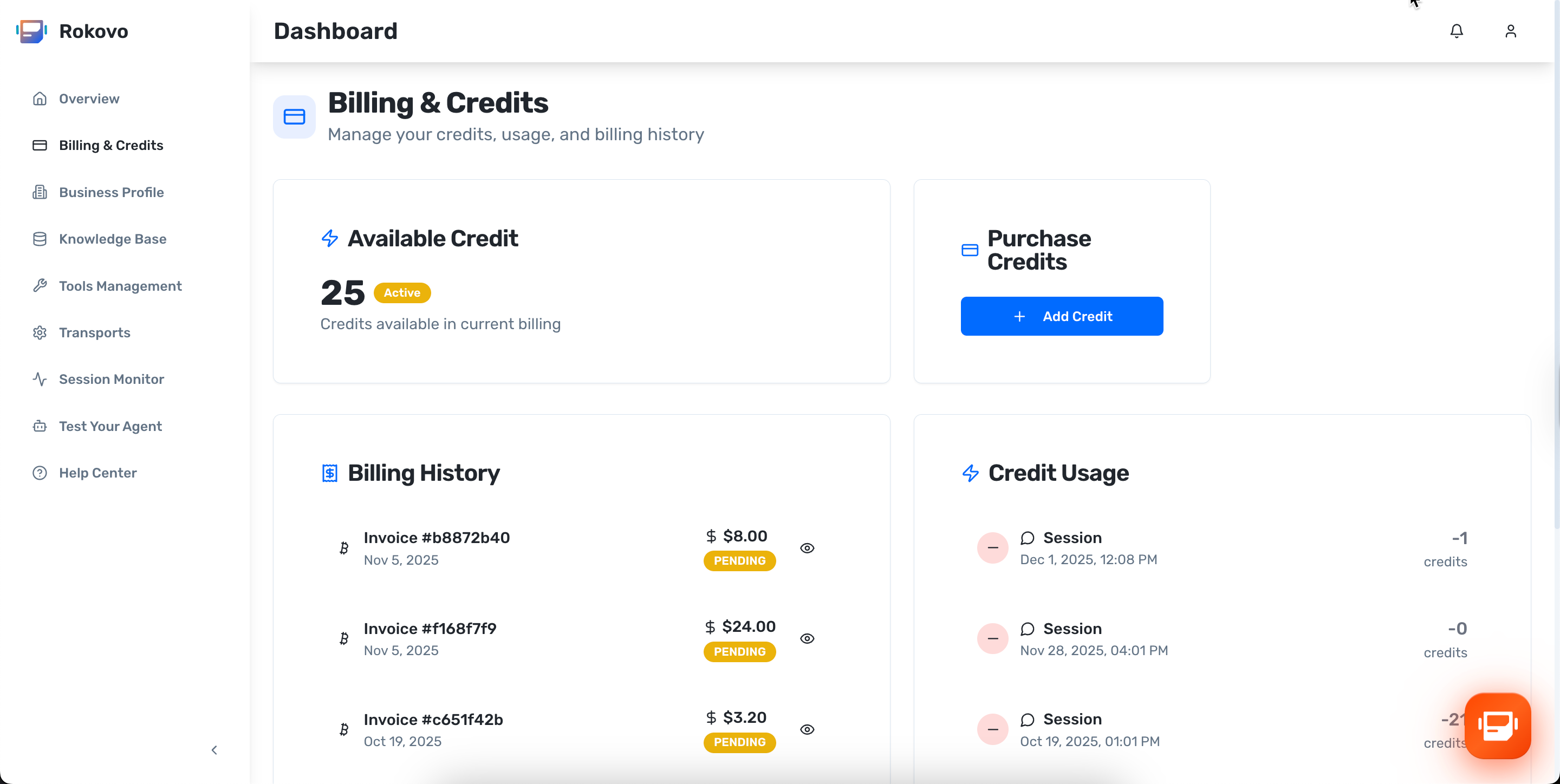Viewport: 1560px width, 784px height.
Task: Click the Add Credit button
Action: coord(1061,316)
